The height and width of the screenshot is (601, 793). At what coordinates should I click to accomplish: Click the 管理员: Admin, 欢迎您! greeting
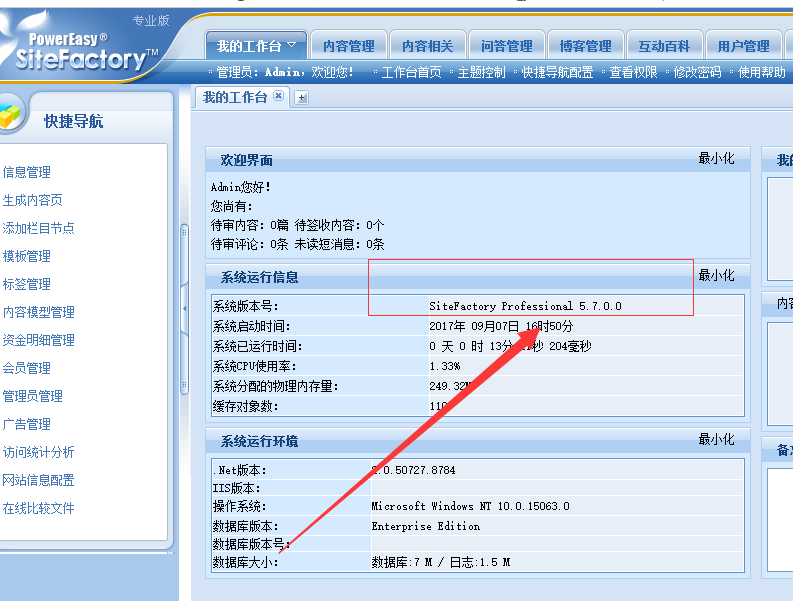click(x=285, y=72)
